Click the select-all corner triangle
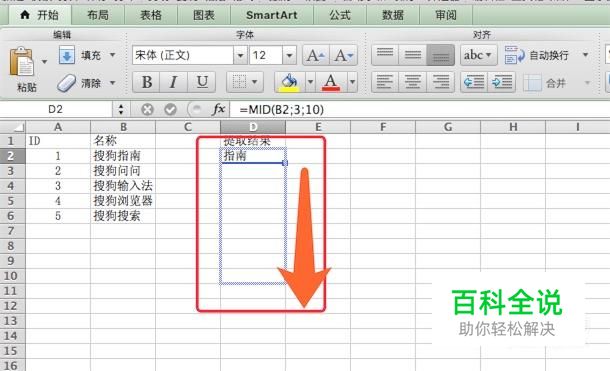Screen dimensions: 610x371 (13, 127)
